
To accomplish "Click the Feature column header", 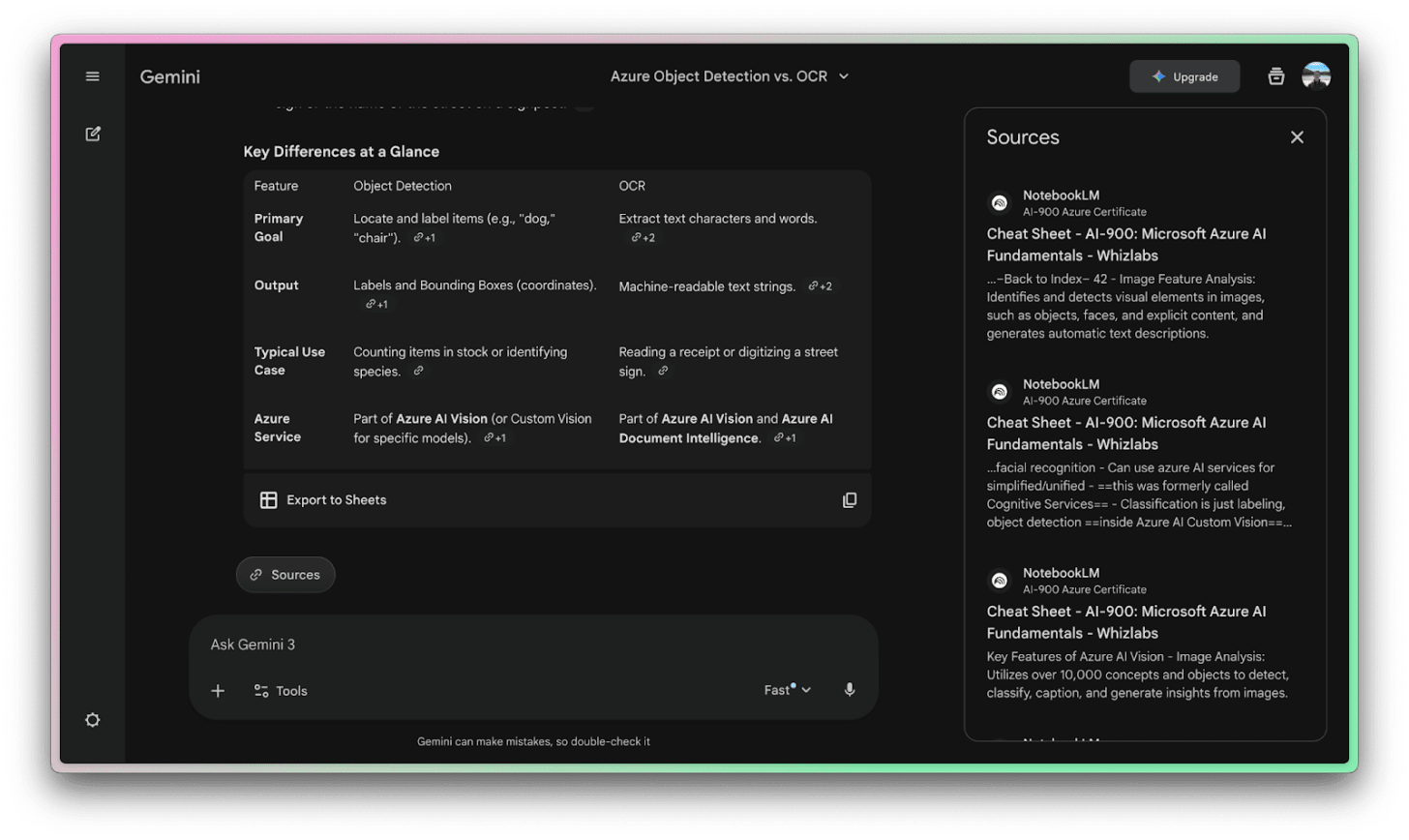I will tap(276, 186).
